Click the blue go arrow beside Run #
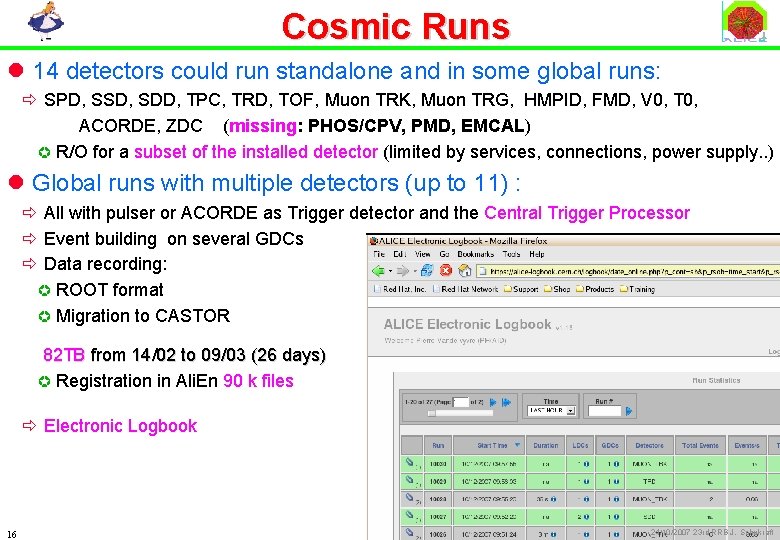The image size is (780, 540). [629, 411]
